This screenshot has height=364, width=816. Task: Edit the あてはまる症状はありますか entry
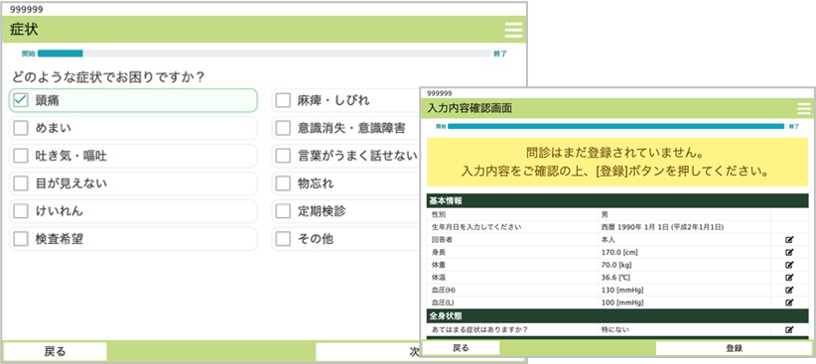click(789, 329)
